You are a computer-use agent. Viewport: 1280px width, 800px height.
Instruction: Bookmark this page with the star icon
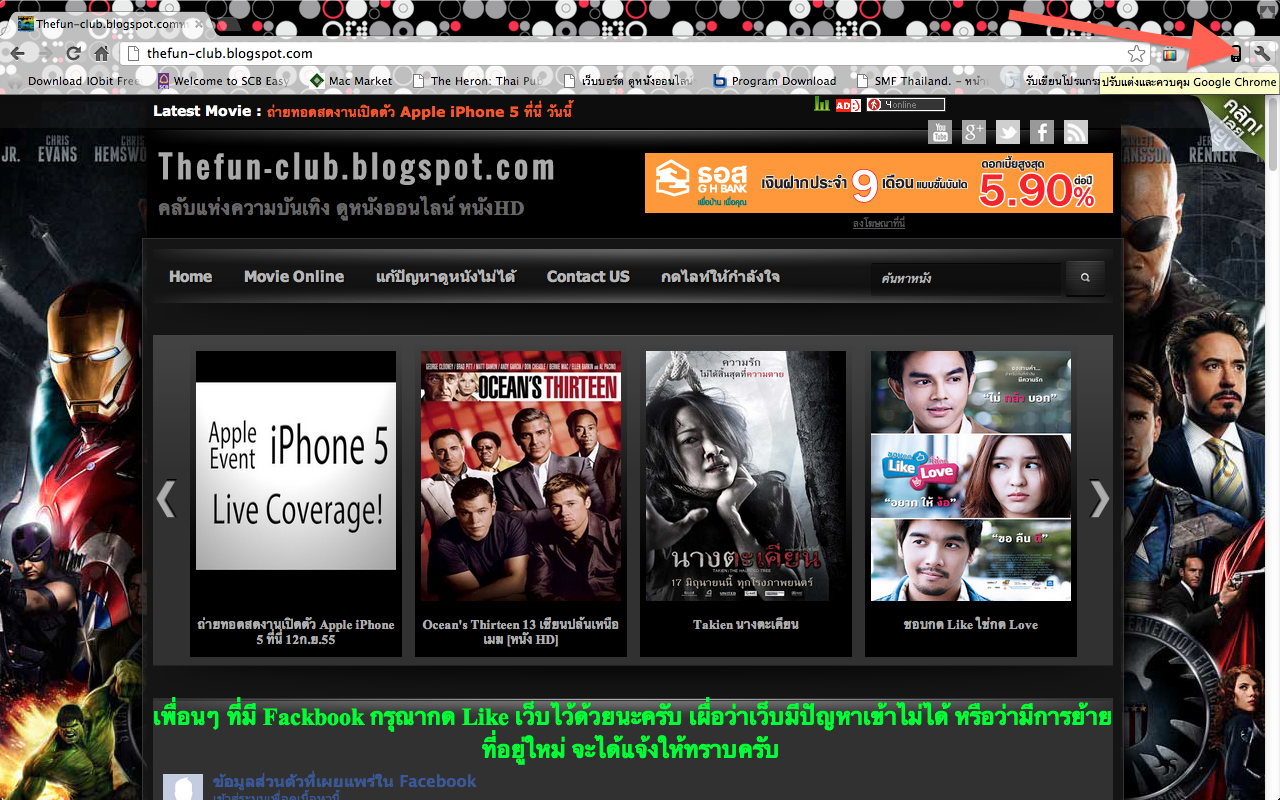click(x=1137, y=54)
